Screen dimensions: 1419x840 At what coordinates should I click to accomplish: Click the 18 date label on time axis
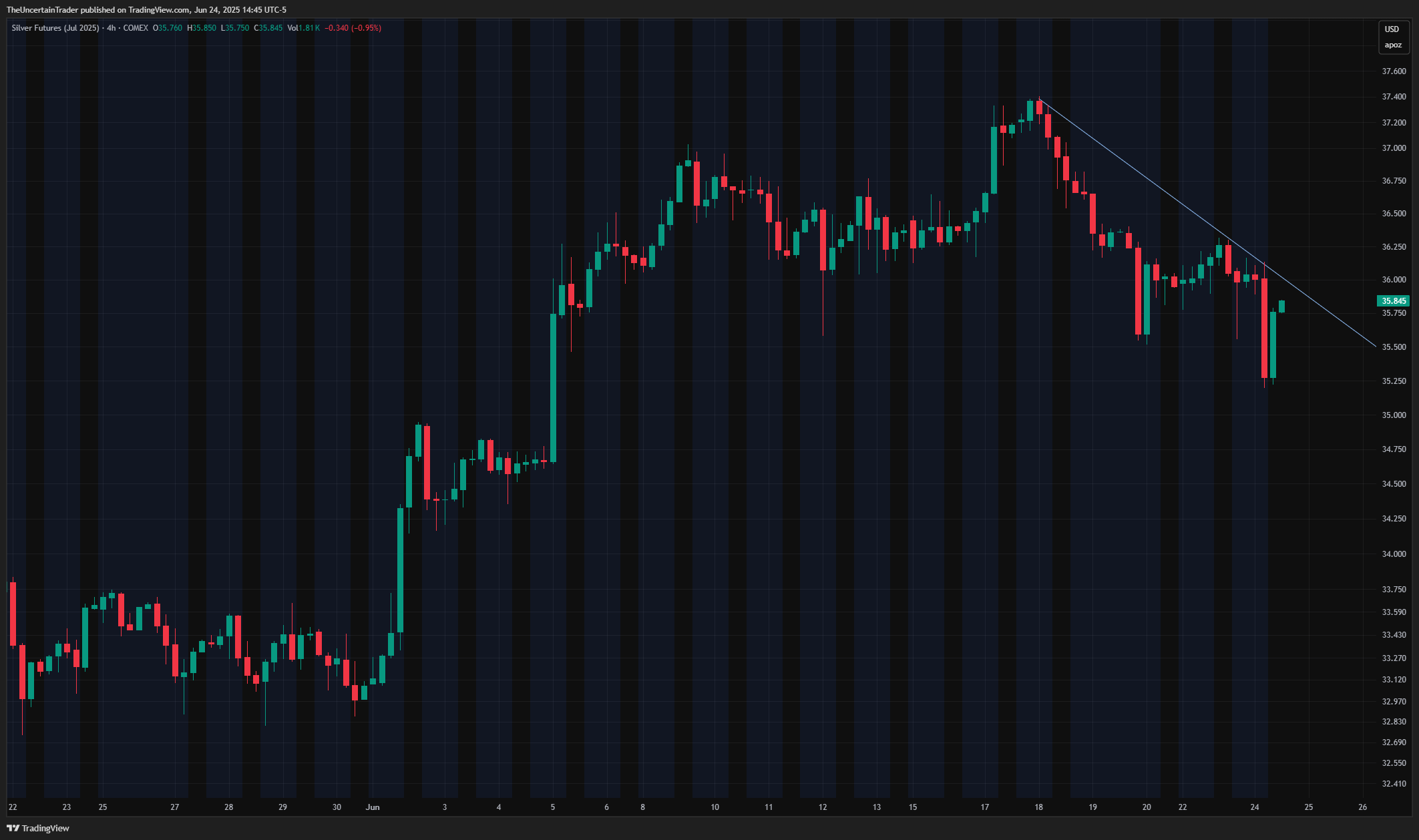1039,807
